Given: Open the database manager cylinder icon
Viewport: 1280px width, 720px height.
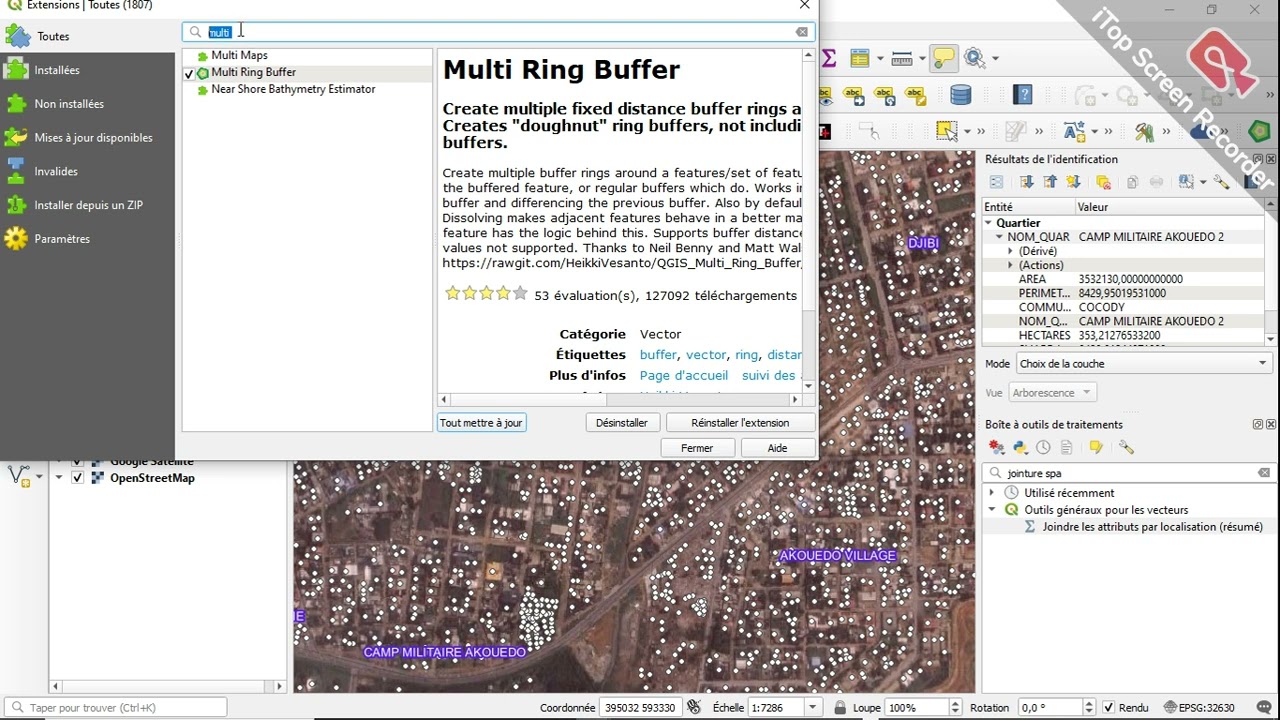Looking at the screenshot, I should click(960, 95).
